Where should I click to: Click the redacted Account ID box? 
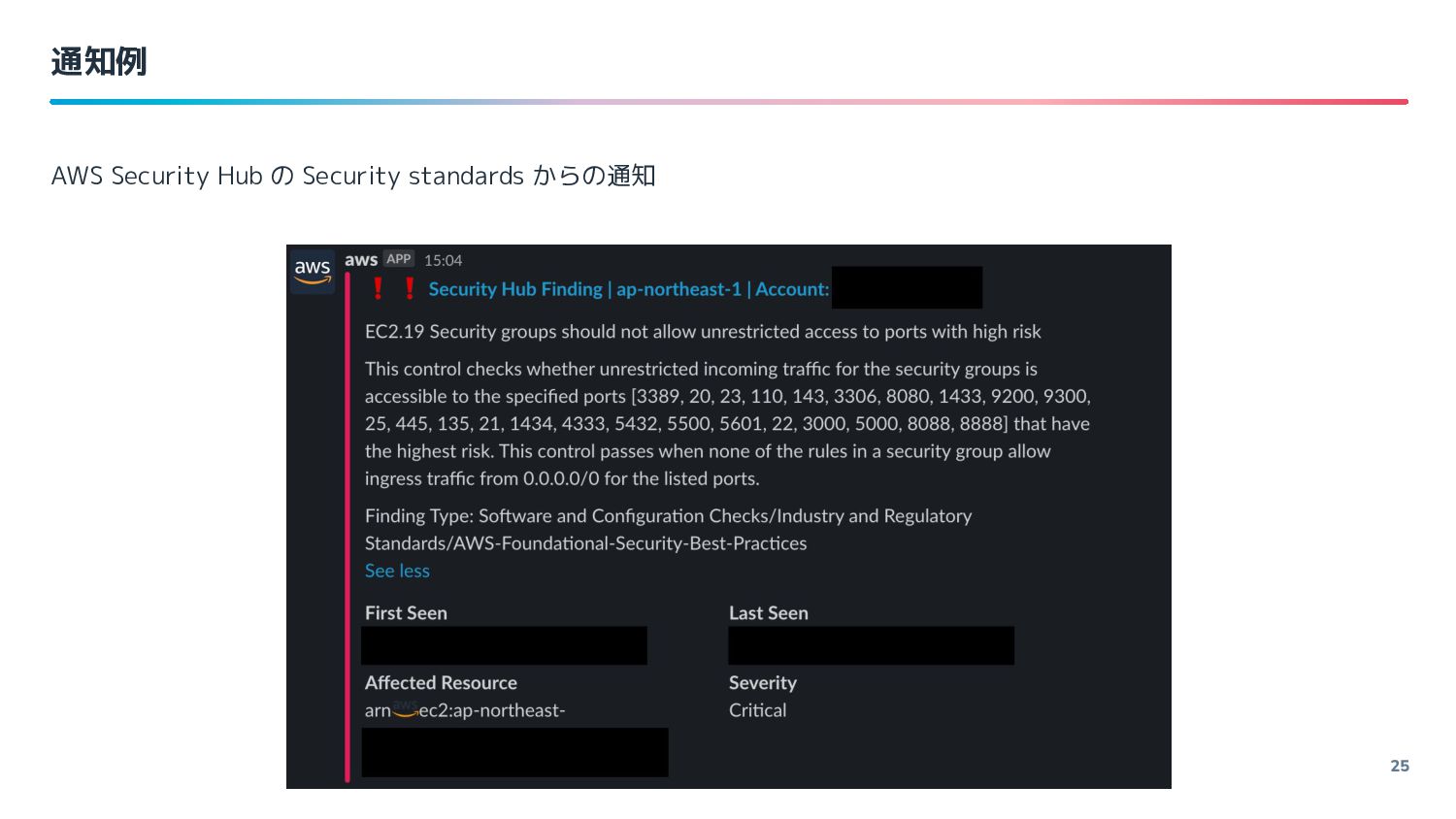tap(908, 287)
